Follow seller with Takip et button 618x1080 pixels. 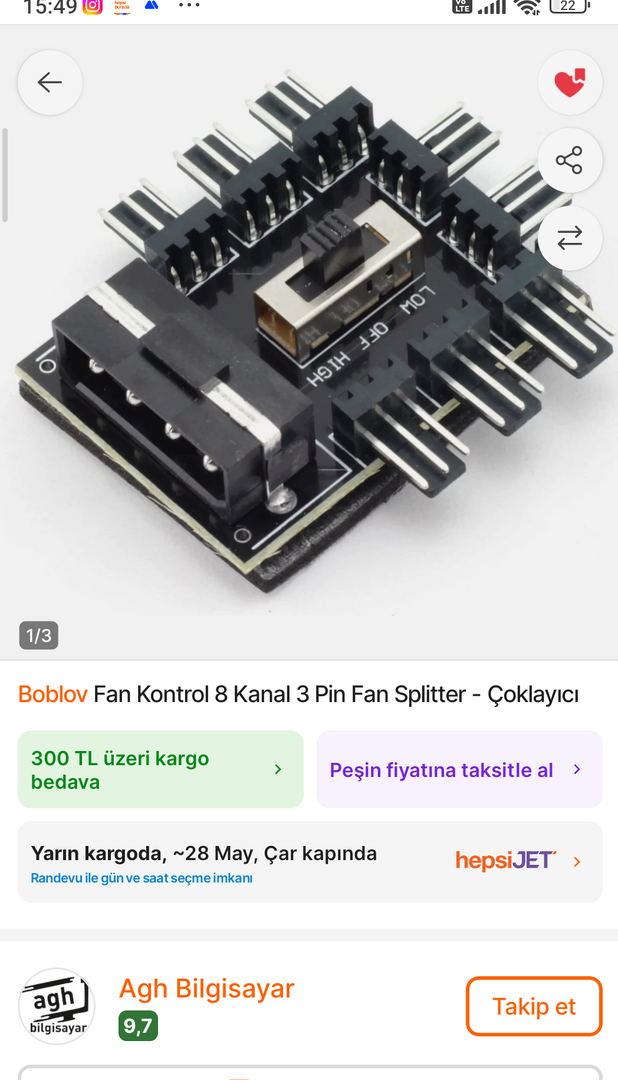point(534,1006)
